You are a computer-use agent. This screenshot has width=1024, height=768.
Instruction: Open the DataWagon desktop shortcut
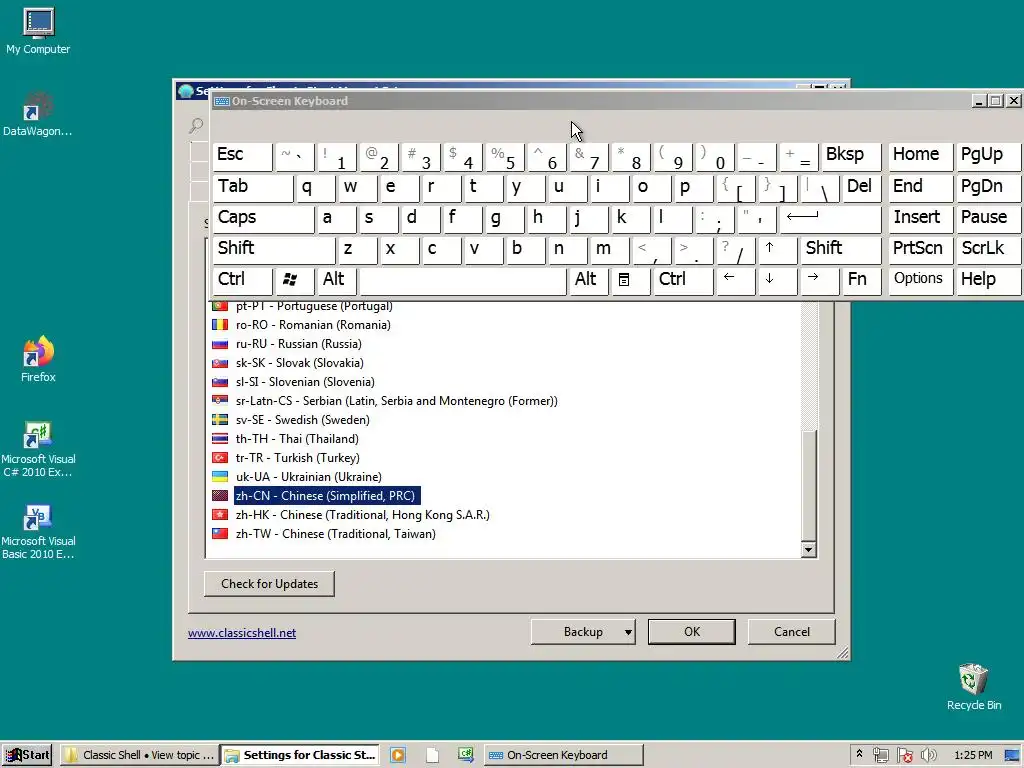pos(38,114)
